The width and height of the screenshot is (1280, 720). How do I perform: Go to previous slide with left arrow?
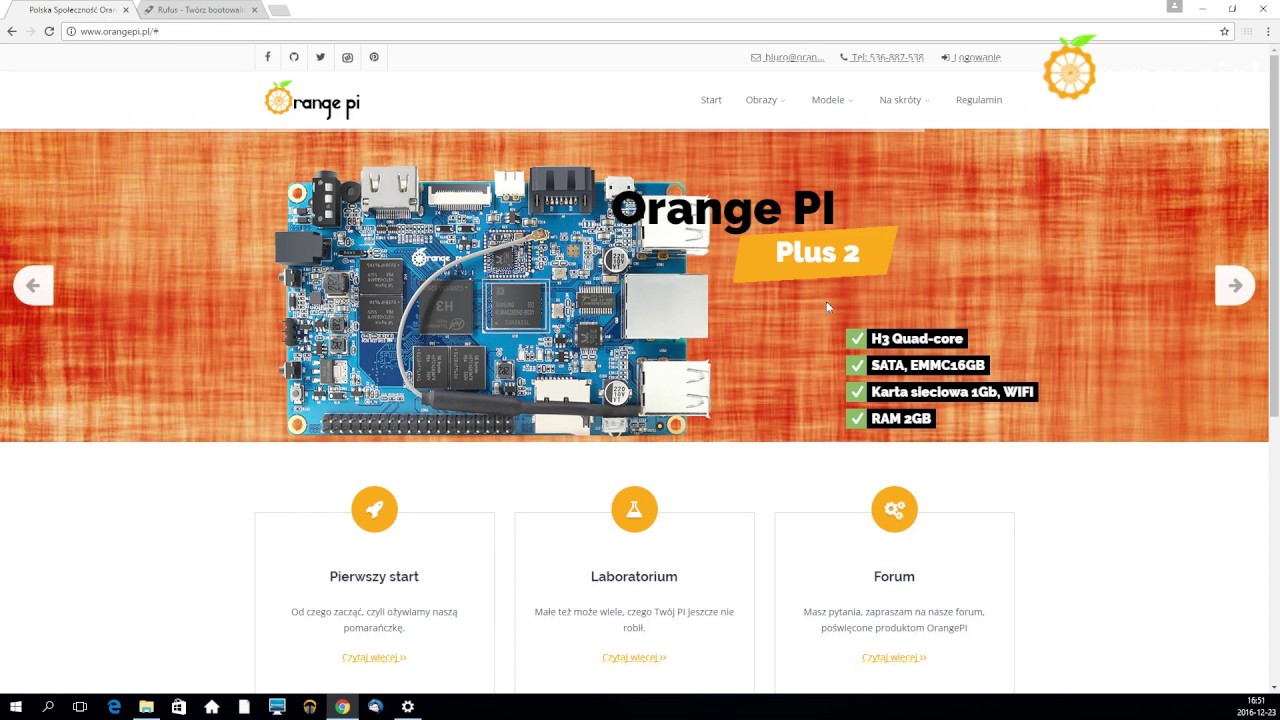pos(33,286)
